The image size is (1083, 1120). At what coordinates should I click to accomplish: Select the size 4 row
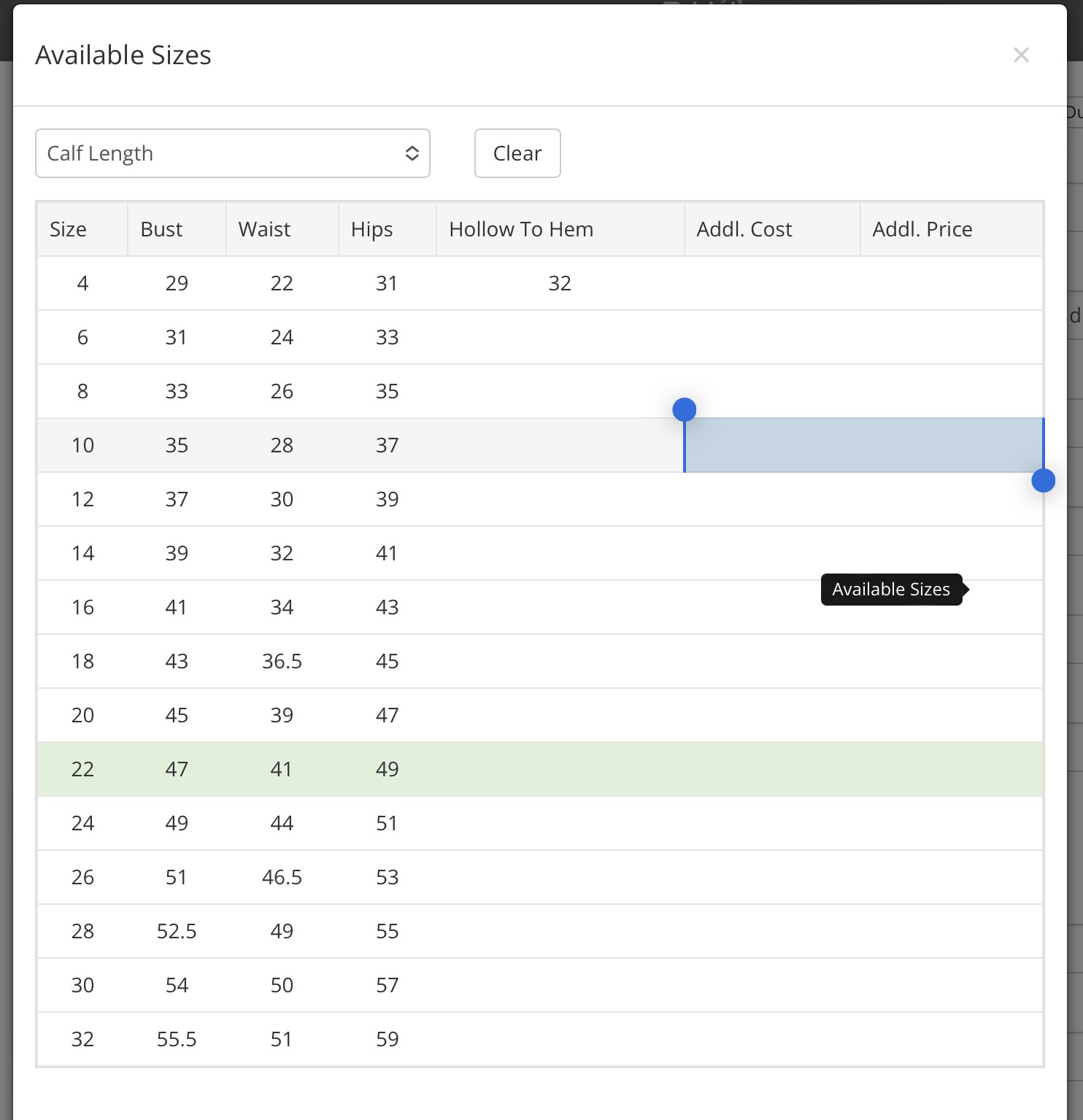click(x=540, y=283)
